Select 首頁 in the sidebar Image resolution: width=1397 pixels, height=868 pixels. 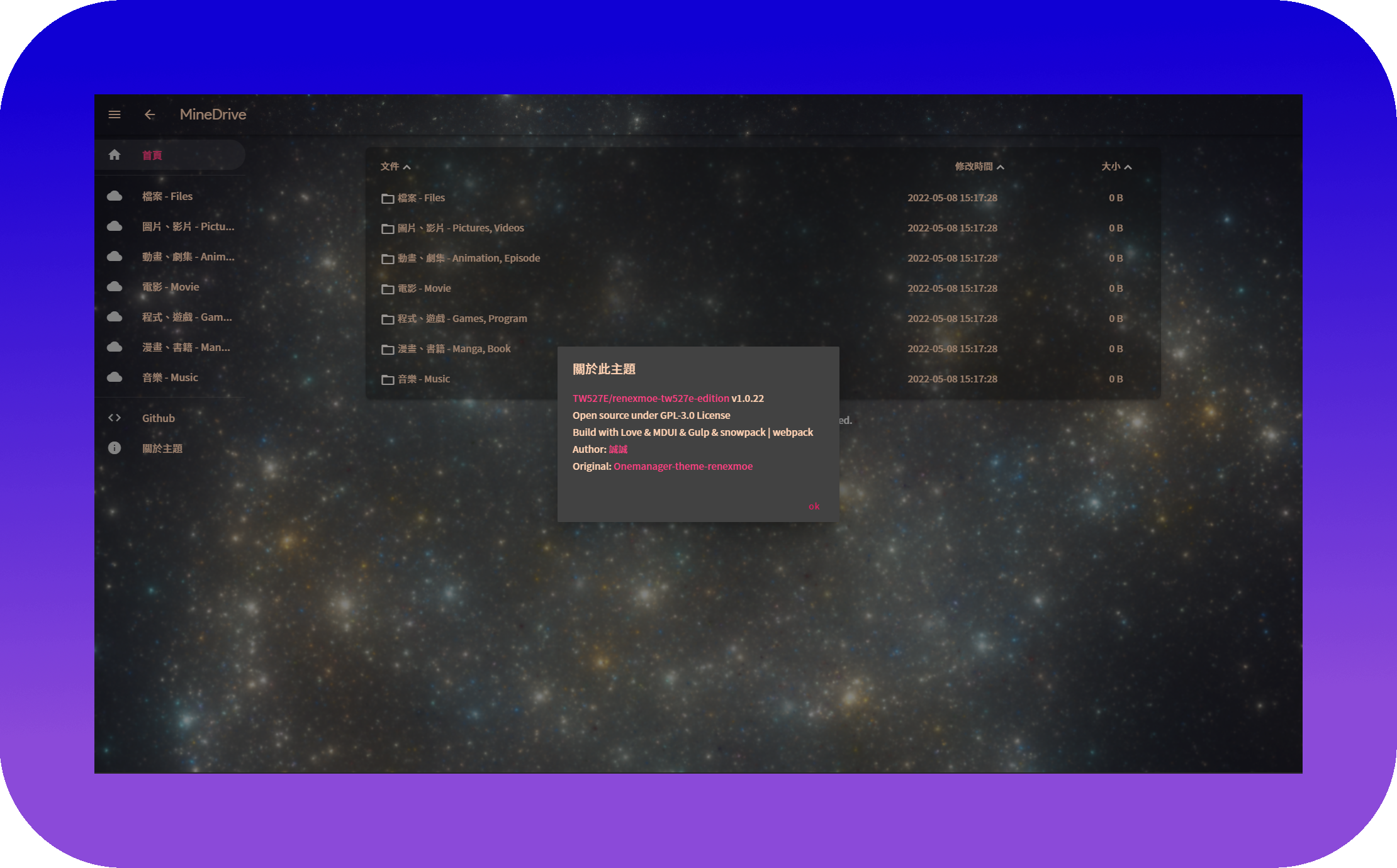pyautogui.click(x=152, y=155)
